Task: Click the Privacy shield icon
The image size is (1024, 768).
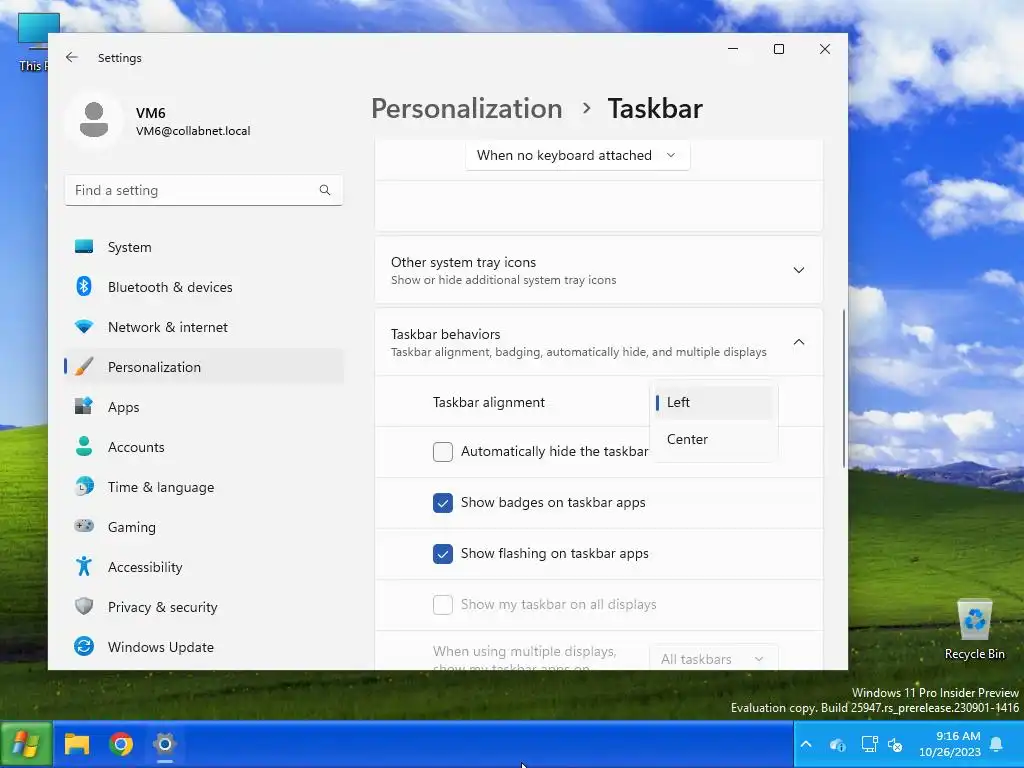Action: coord(84,607)
